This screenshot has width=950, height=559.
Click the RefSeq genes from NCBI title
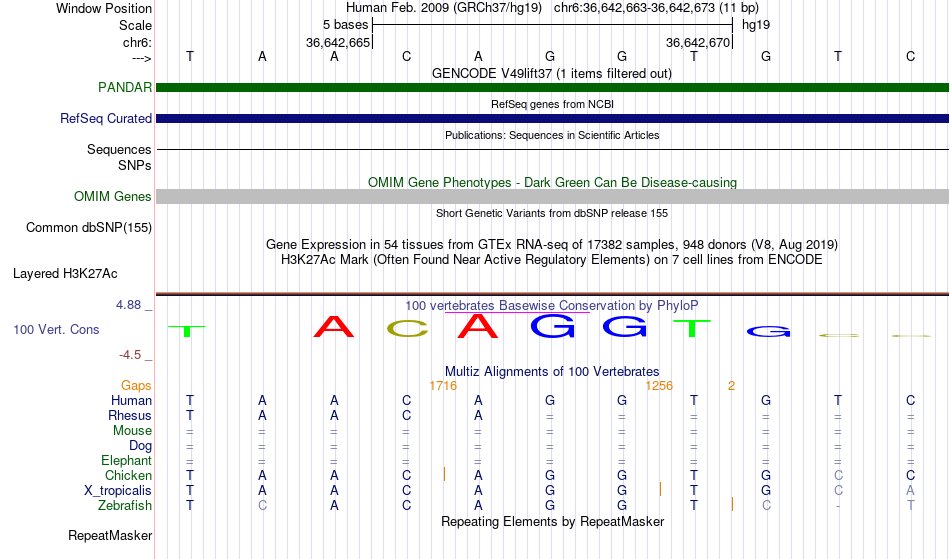tap(553, 104)
